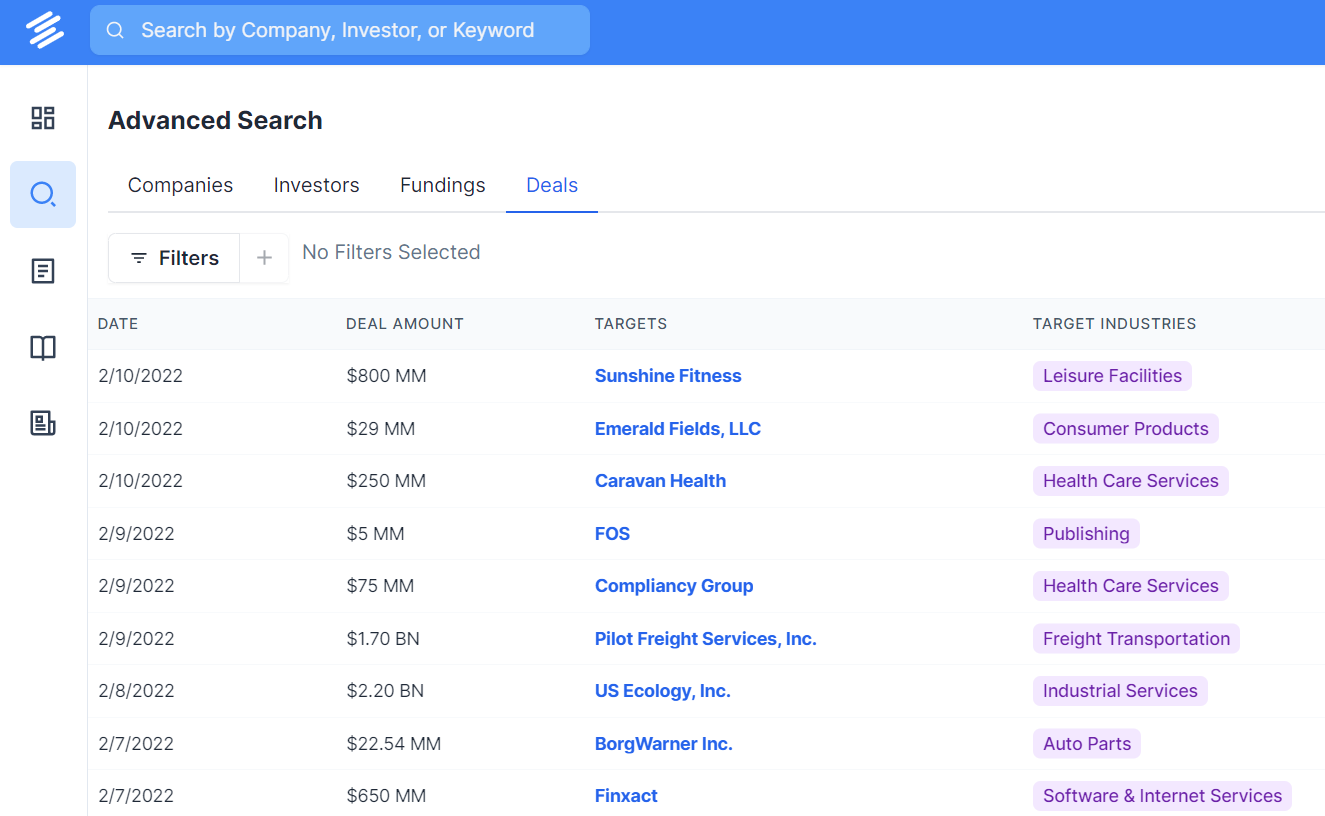Sort by the DATE column header
This screenshot has height=816, width=1325.
click(118, 324)
